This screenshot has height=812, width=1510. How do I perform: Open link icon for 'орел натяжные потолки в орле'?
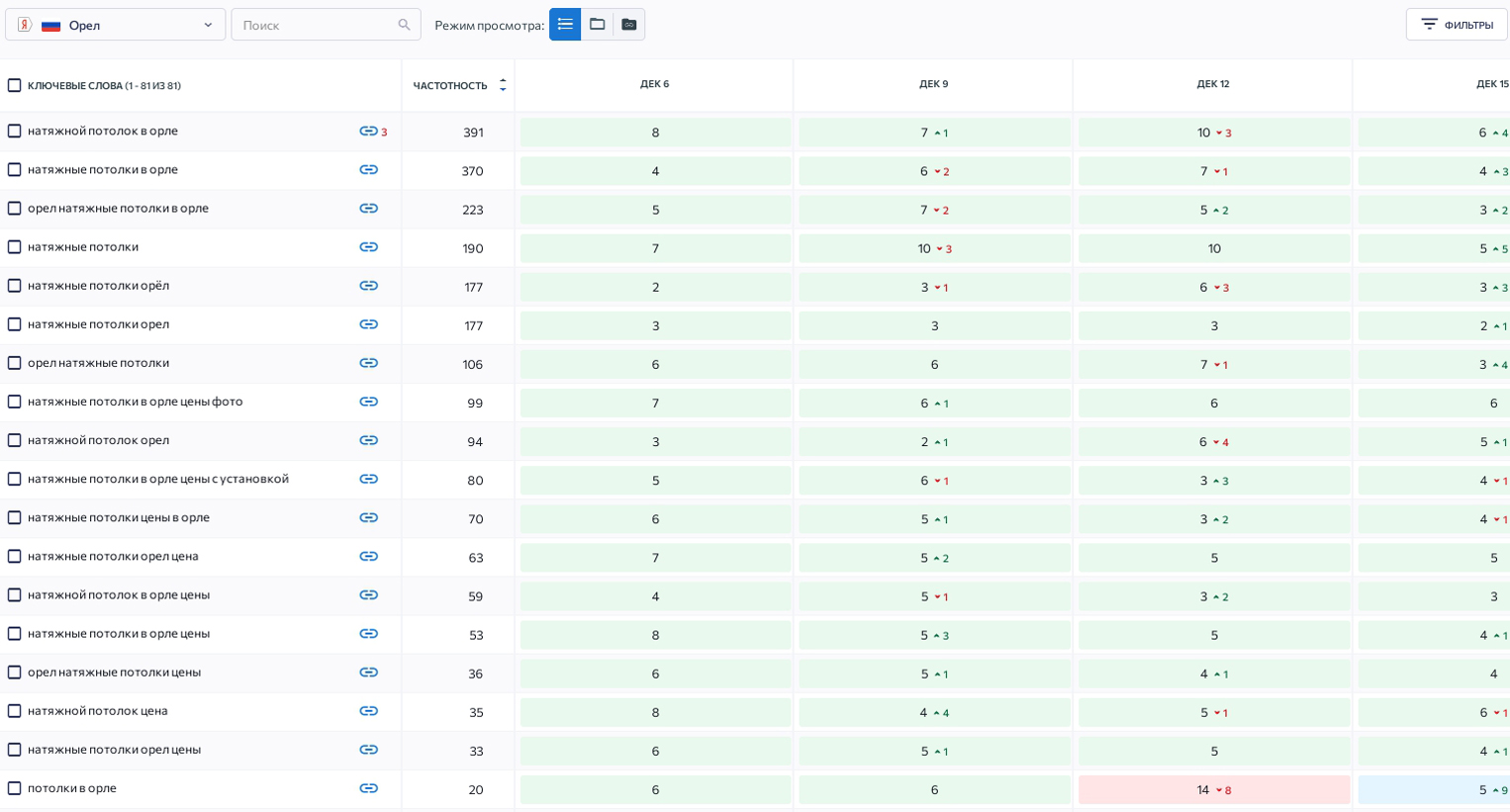click(x=368, y=208)
